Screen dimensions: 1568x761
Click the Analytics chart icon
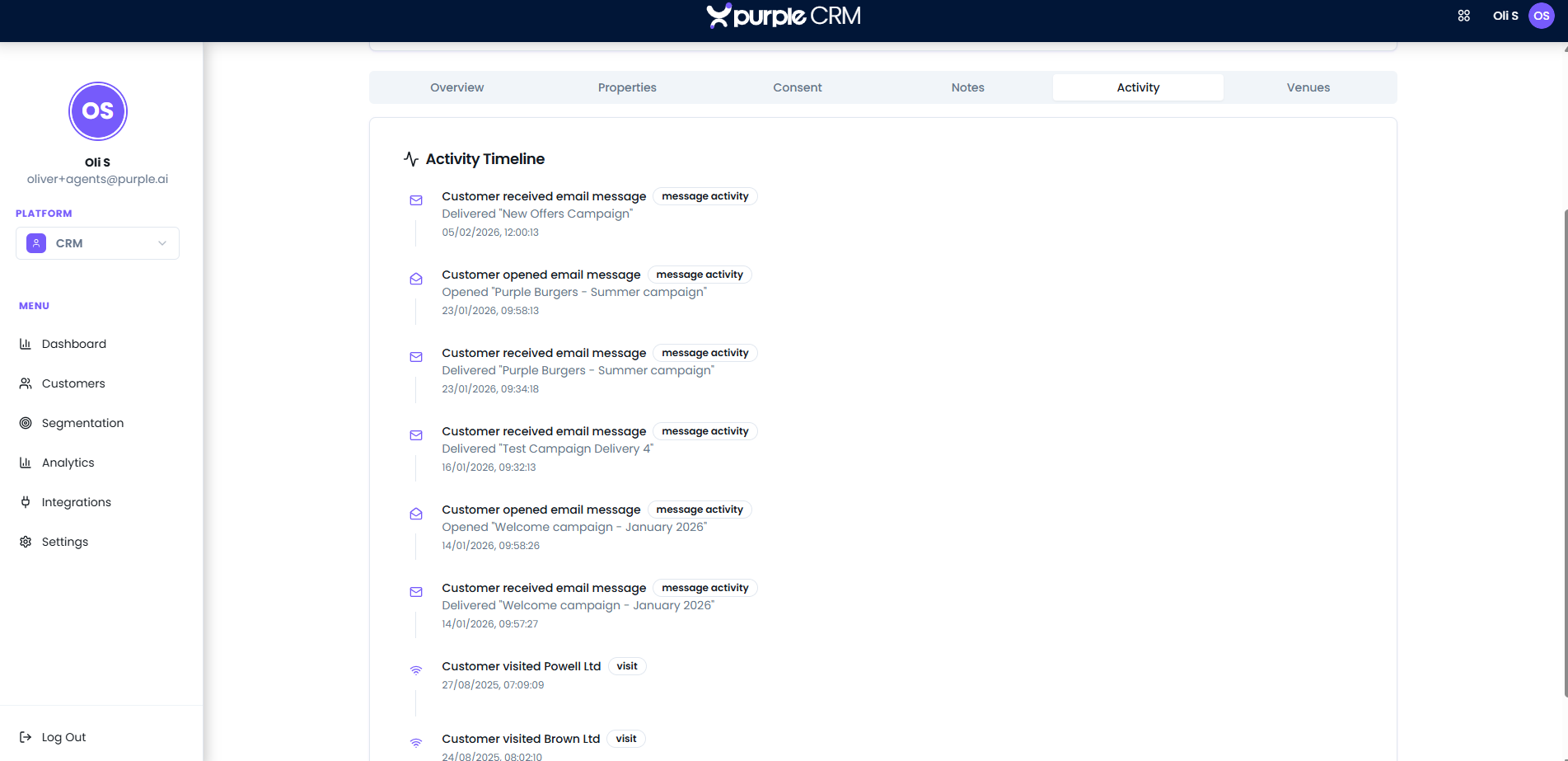tap(26, 463)
